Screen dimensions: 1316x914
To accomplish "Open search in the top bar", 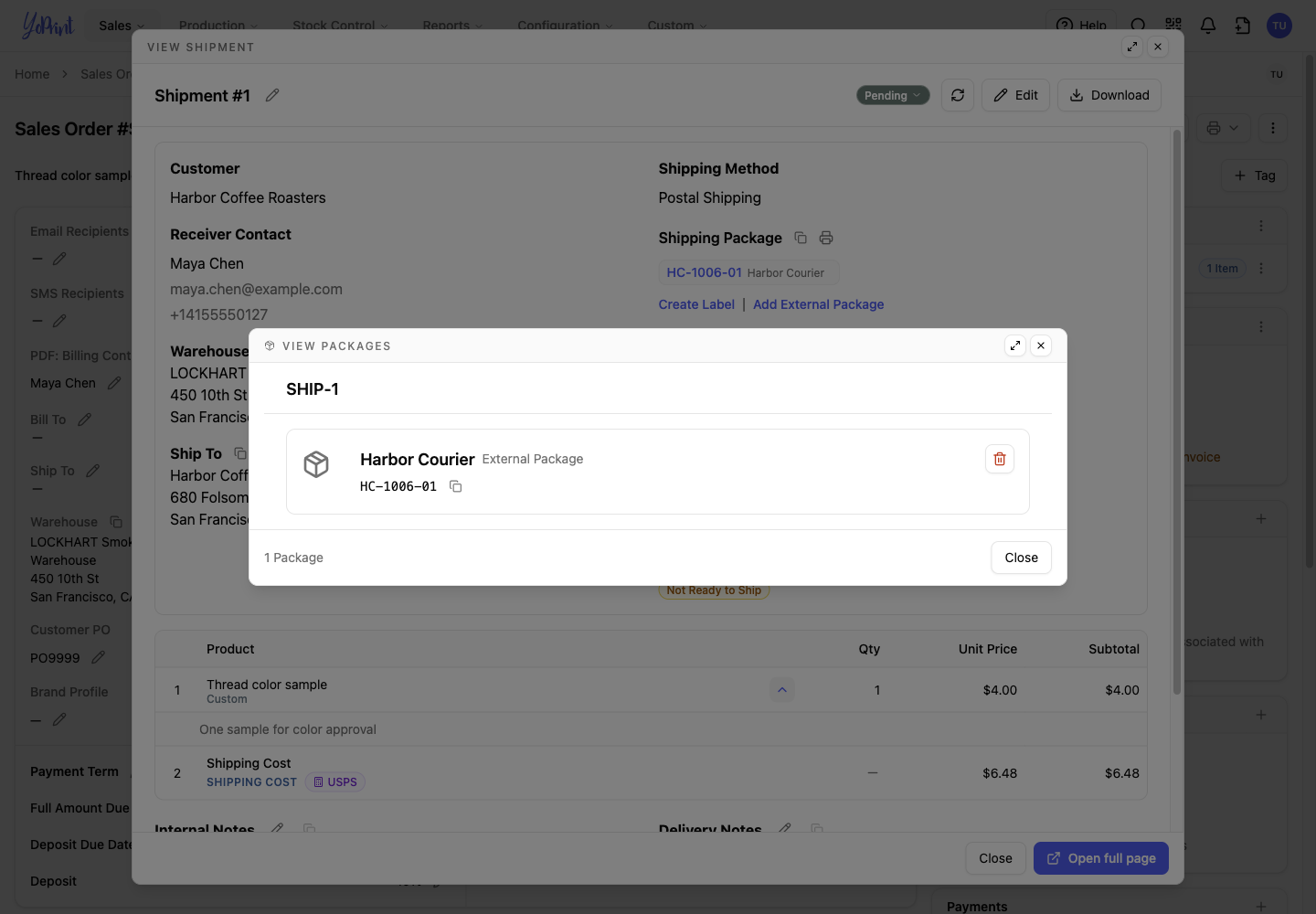I will click(1138, 26).
